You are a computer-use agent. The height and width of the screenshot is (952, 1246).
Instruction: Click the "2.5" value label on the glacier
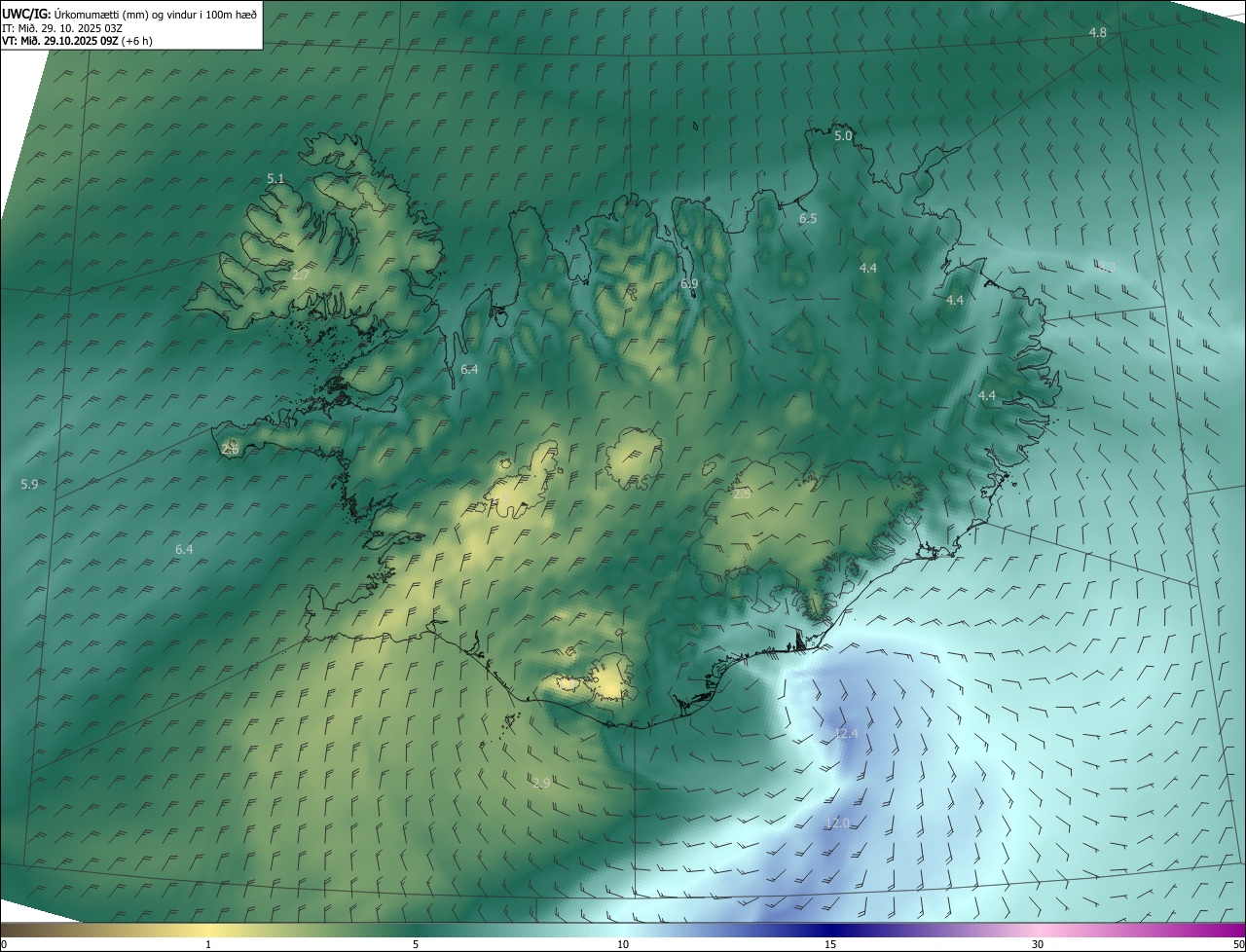(x=742, y=494)
